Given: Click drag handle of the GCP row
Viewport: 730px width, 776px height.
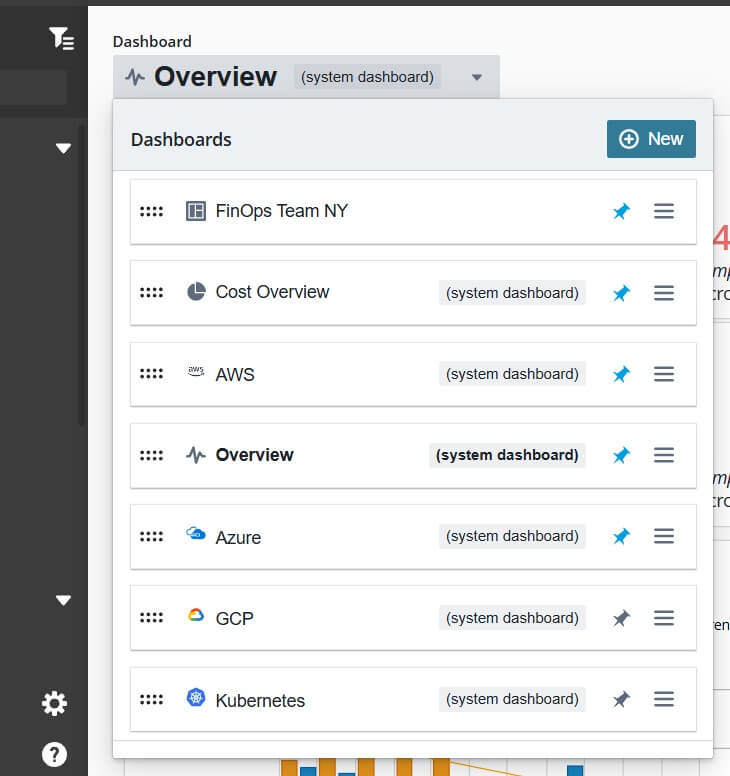Looking at the screenshot, I should (x=151, y=618).
